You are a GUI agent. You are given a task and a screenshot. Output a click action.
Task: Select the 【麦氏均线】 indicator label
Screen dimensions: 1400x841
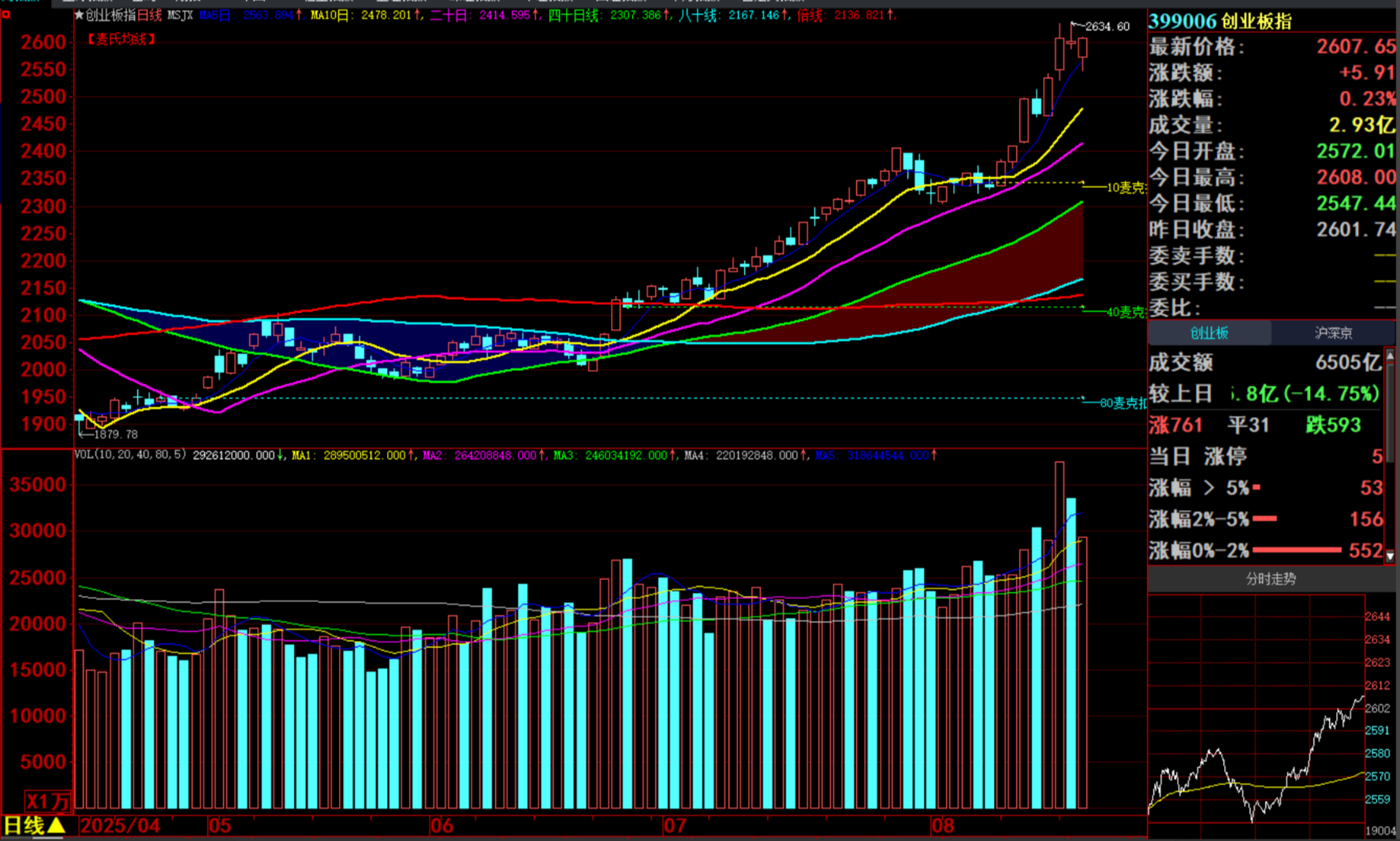(121, 39)
